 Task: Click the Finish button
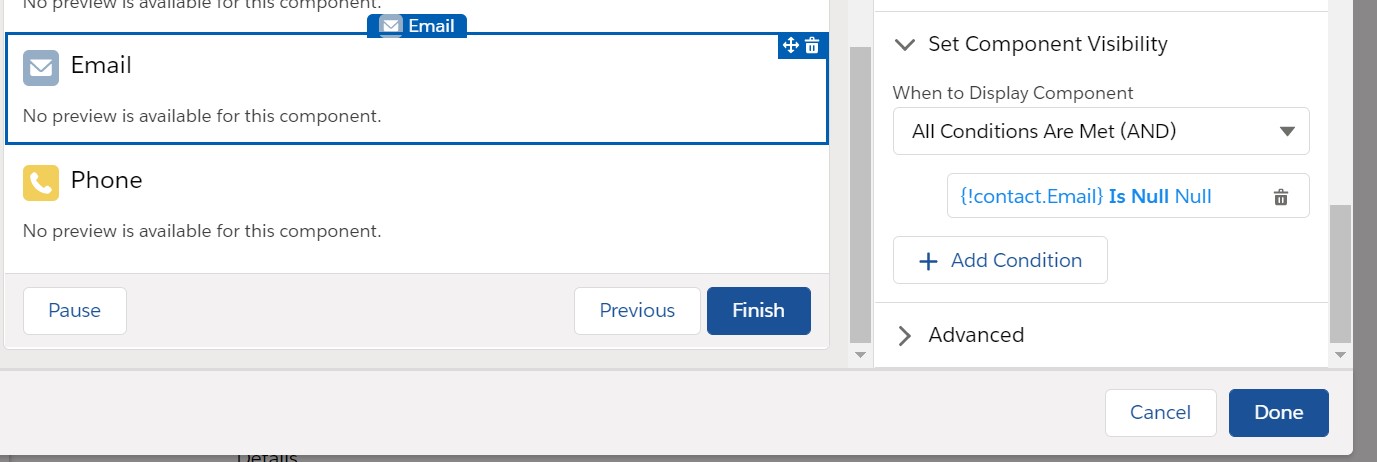[x=758, y=311]
